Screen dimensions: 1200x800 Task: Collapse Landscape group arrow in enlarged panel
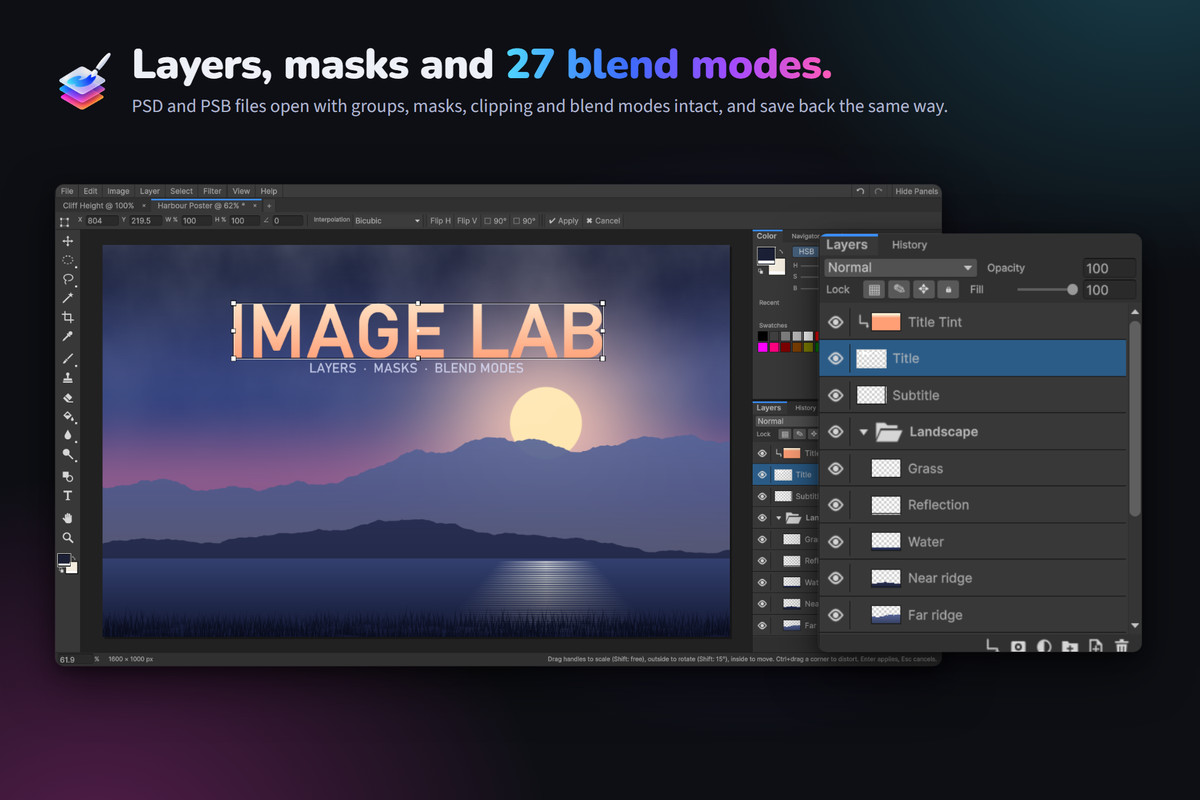pos(864,432)
